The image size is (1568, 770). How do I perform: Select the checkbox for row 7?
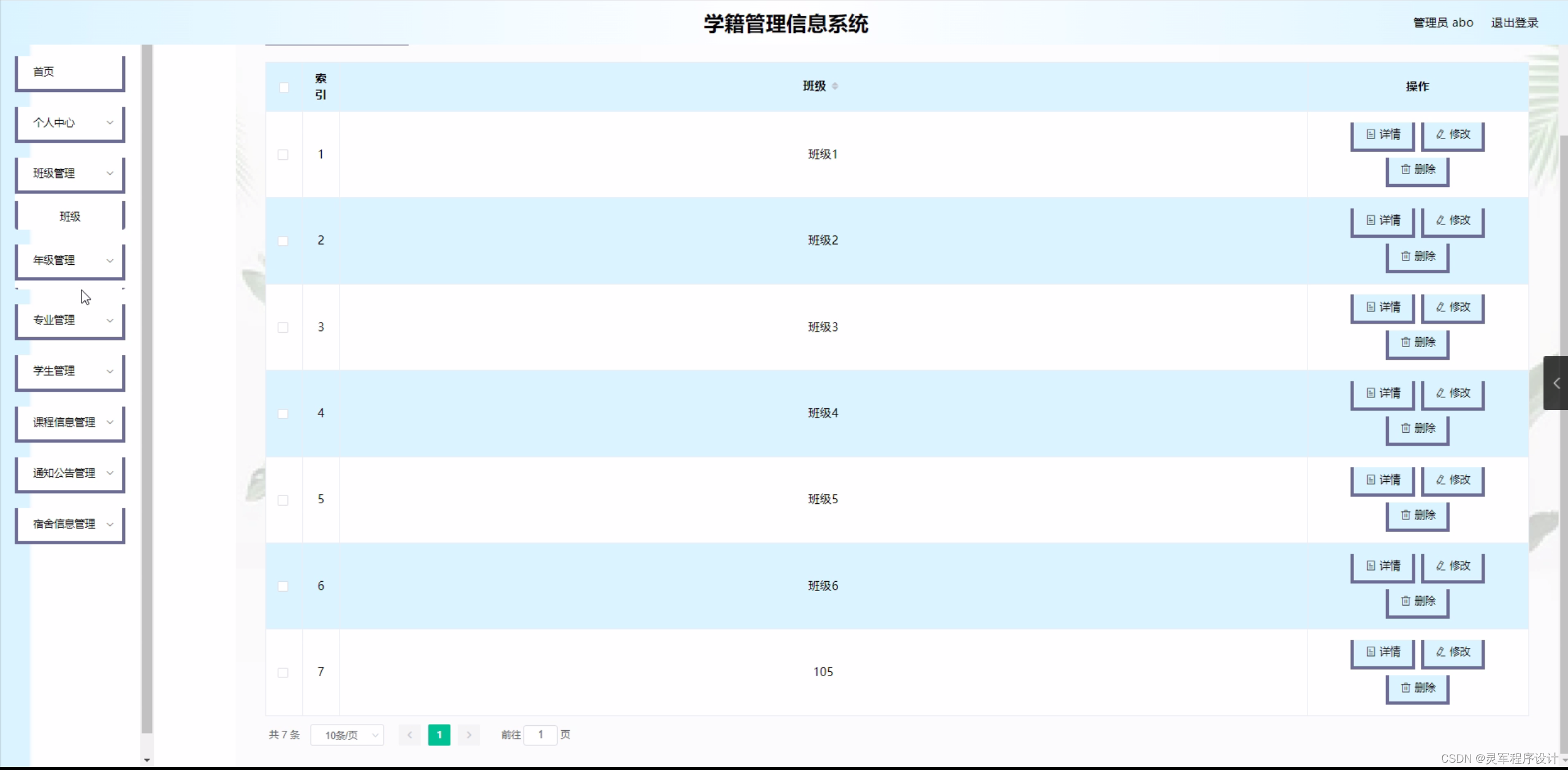tap(283, 673)
